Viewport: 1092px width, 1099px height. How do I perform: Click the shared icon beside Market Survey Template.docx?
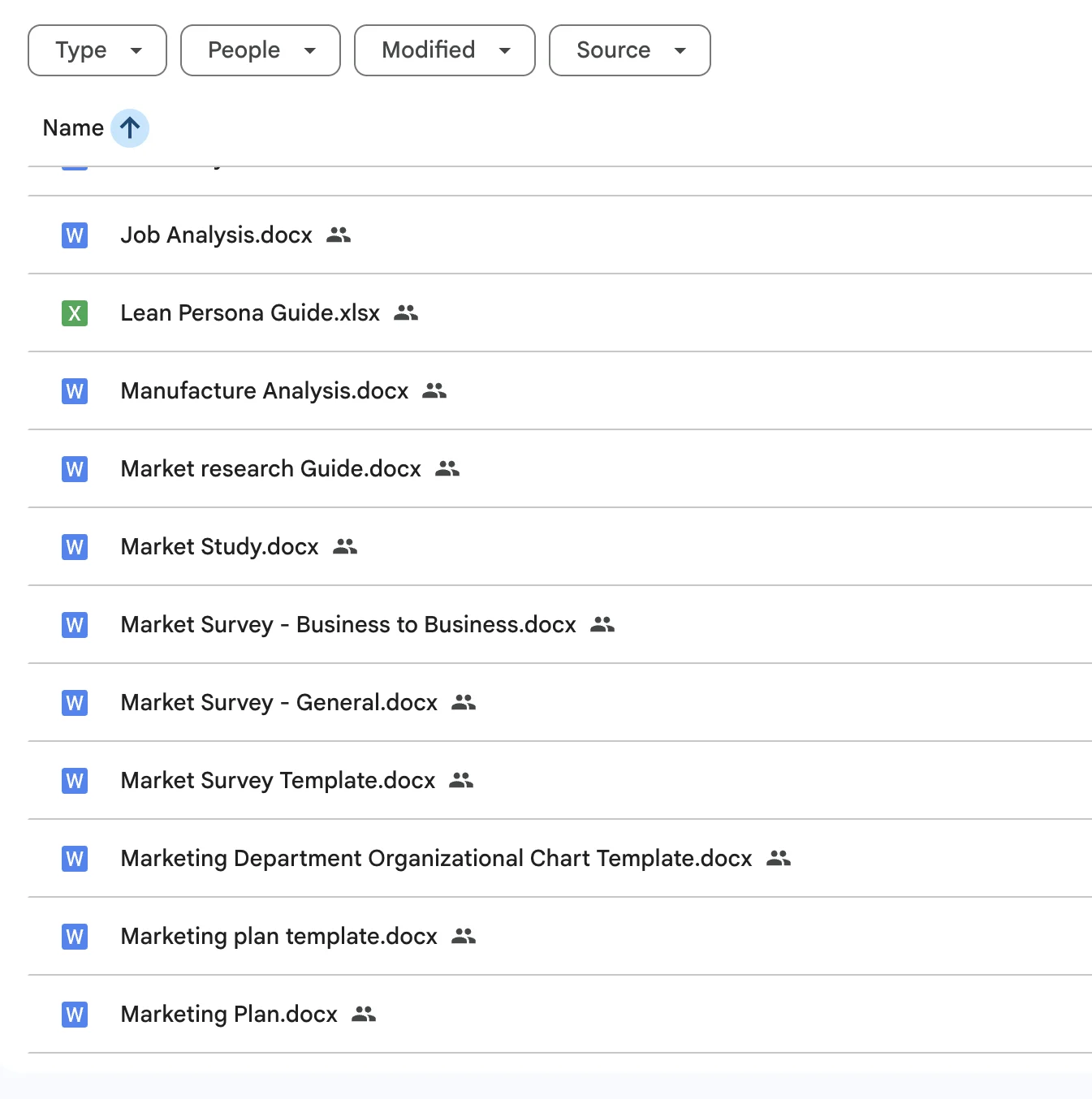(461, 781)
